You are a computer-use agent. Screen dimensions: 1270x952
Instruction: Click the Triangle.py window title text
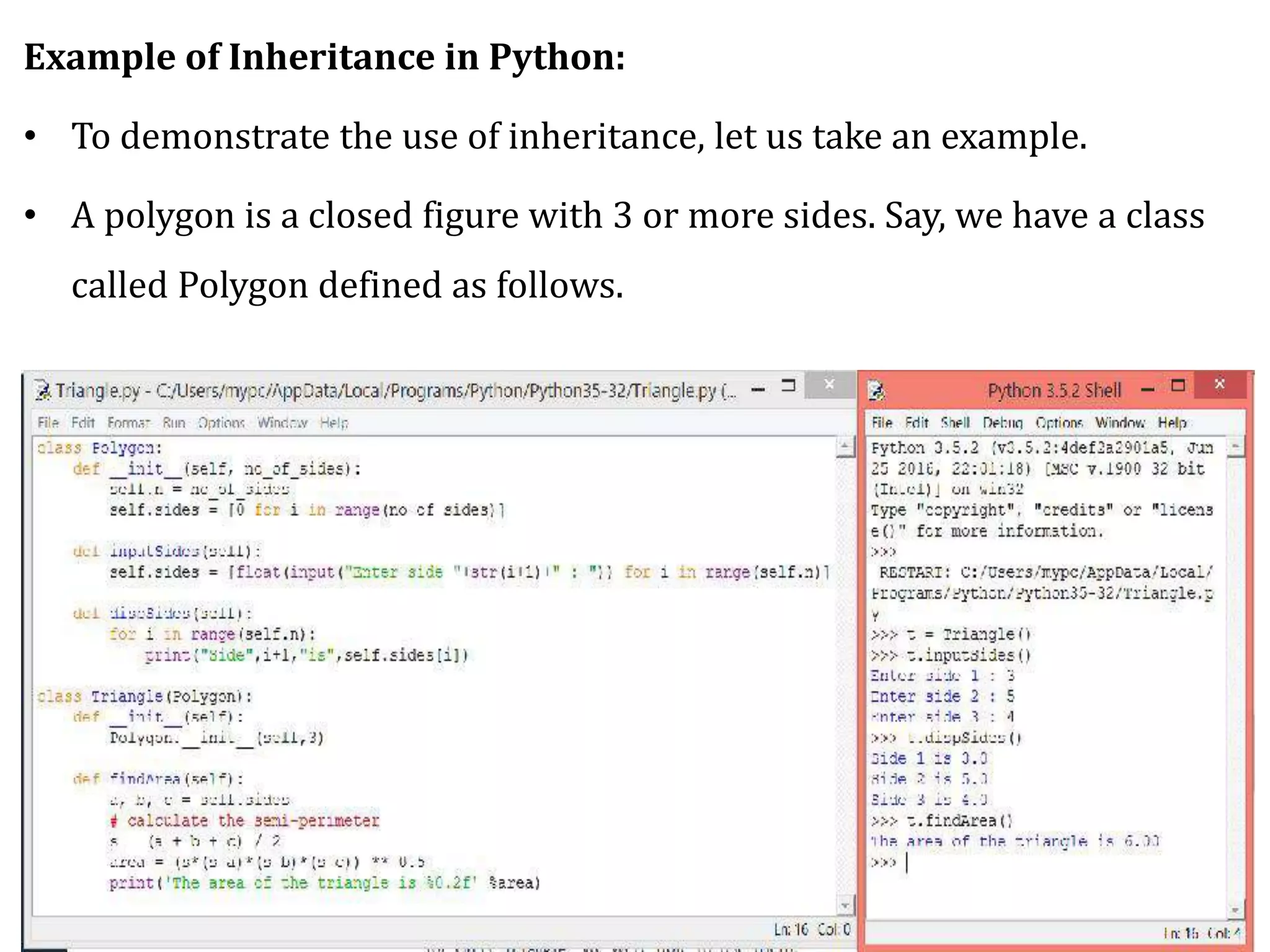[396, 390]
